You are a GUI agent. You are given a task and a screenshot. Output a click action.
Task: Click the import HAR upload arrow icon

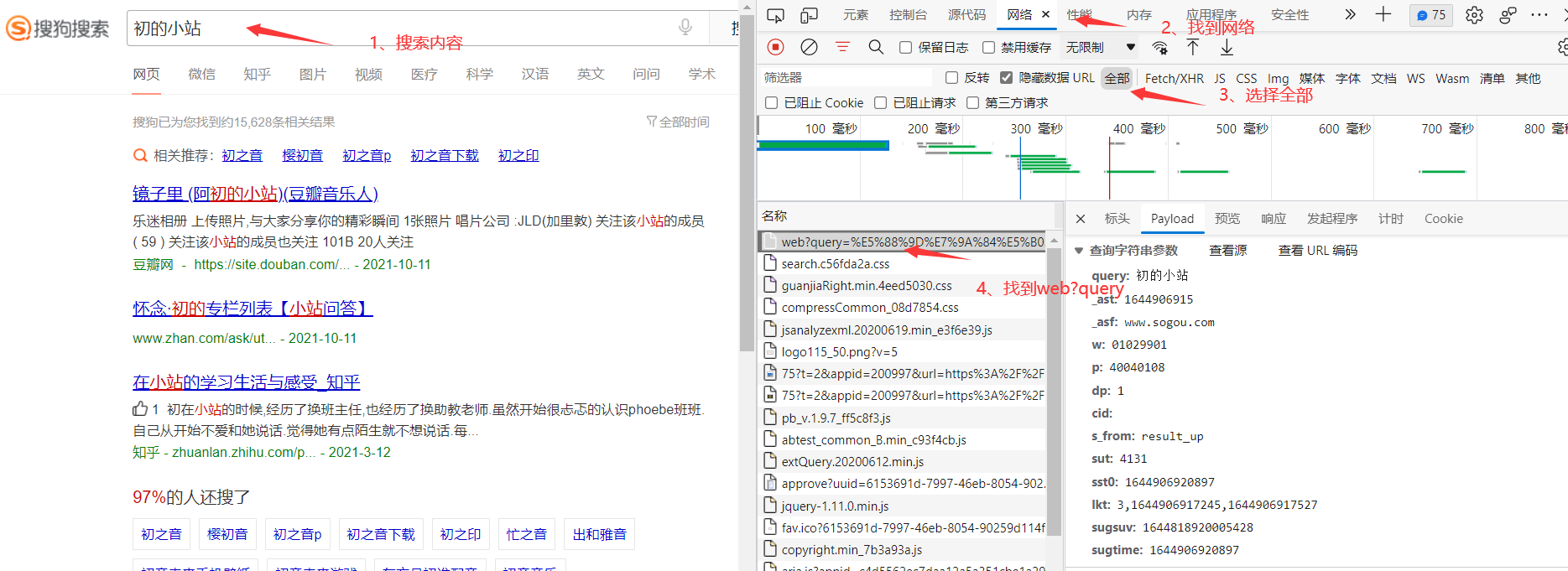(1192, 47)
